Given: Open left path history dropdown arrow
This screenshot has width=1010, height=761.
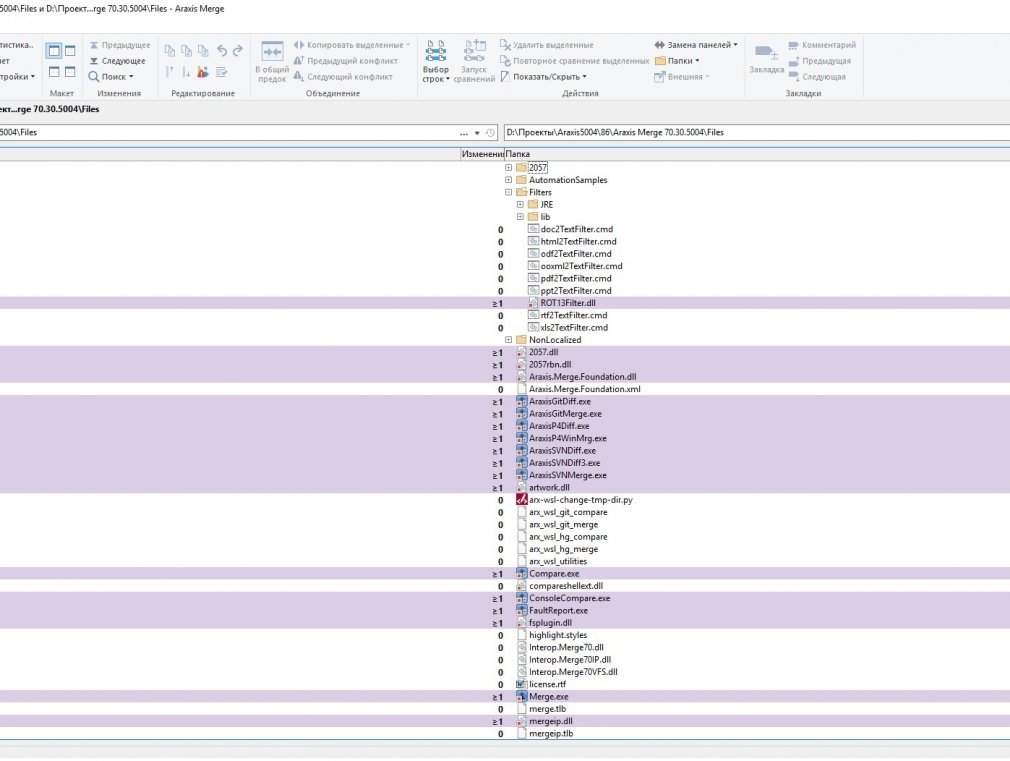Looking at the screenshot, I should coord(477,133).
